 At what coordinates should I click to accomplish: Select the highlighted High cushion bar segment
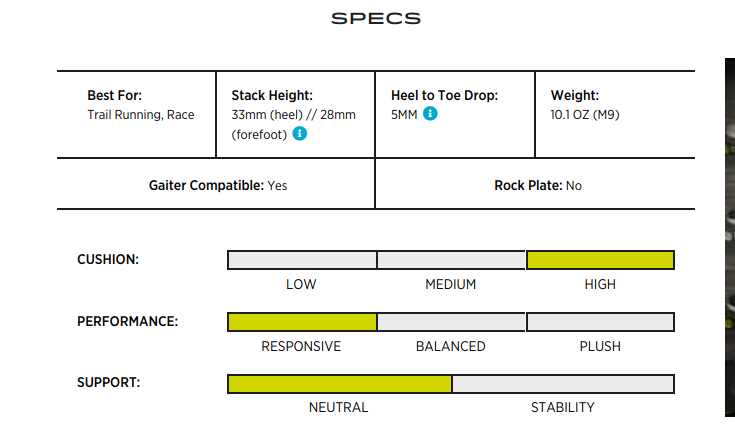[600, 260]
